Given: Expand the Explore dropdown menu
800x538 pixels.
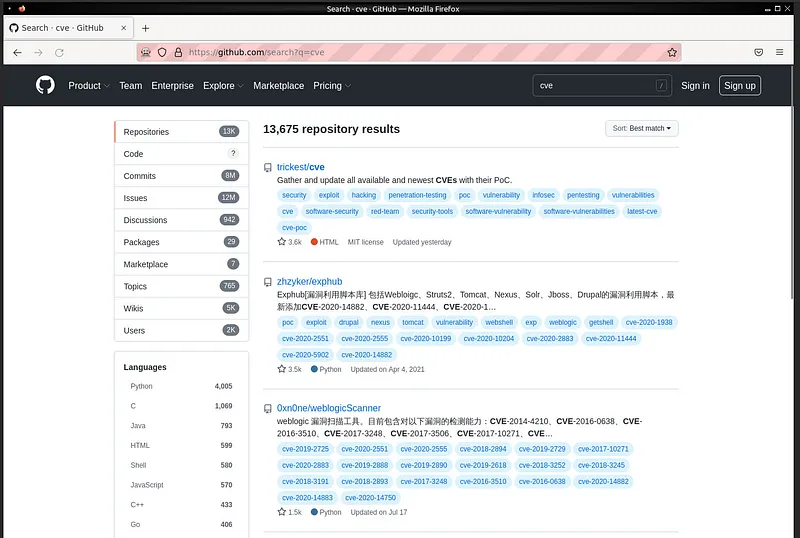Looking at the screenshot, I should pos(223,86).
